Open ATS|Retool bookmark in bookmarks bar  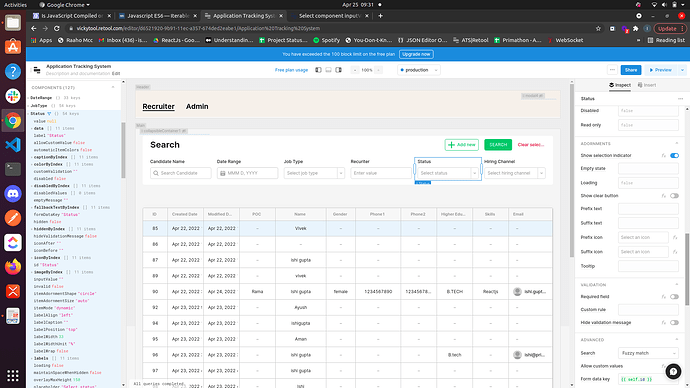[470, 40]
